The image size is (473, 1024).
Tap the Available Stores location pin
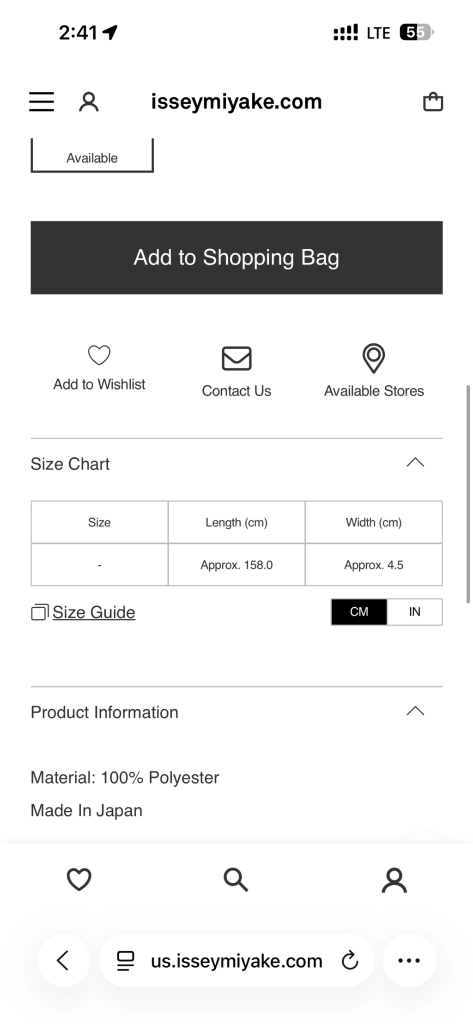click(374, 359)
